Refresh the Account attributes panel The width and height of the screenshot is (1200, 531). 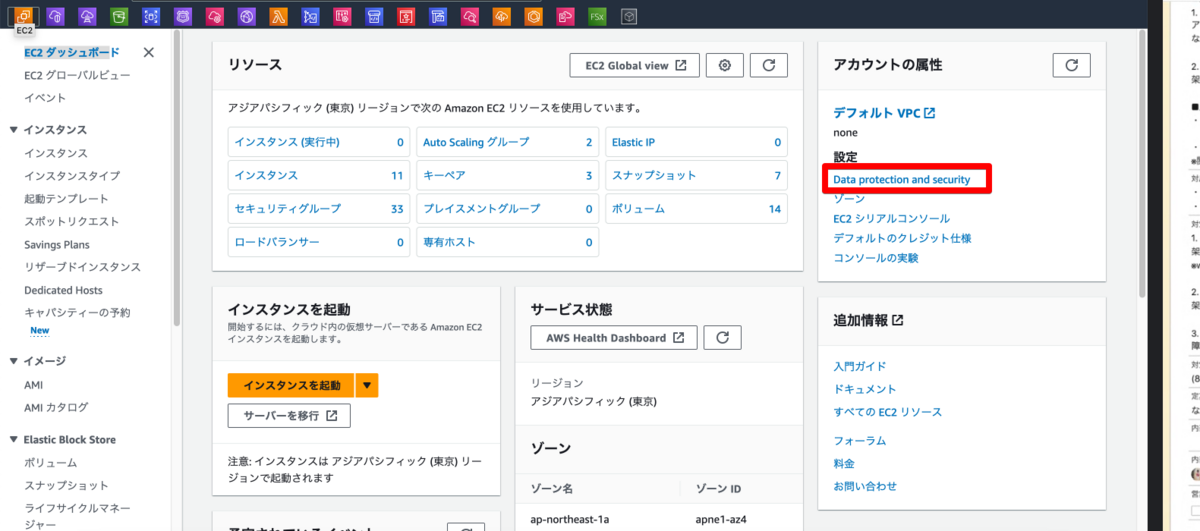(x=1071, y=65)
